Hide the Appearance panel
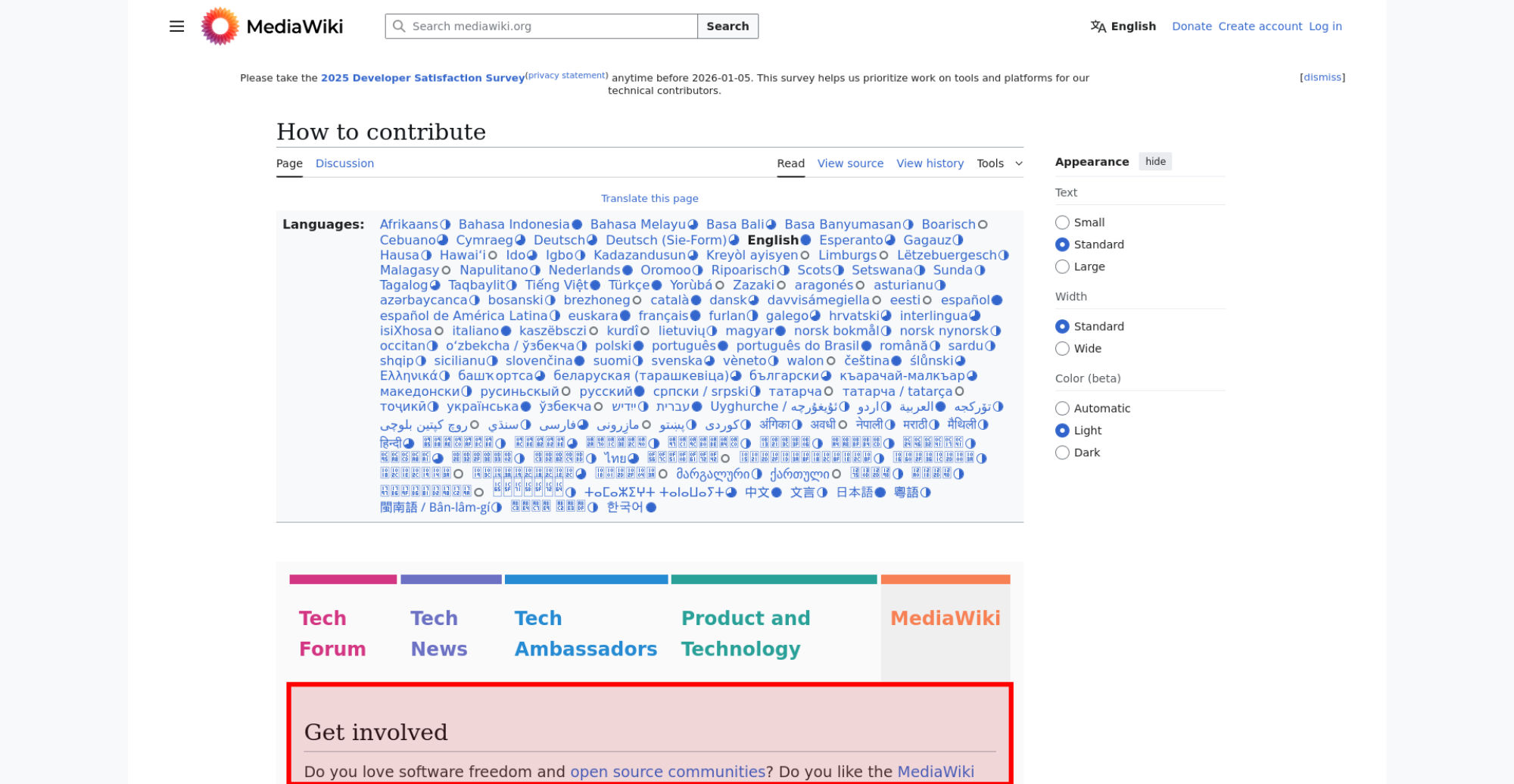1514x784 pixels. click(x=1155, y=162)
